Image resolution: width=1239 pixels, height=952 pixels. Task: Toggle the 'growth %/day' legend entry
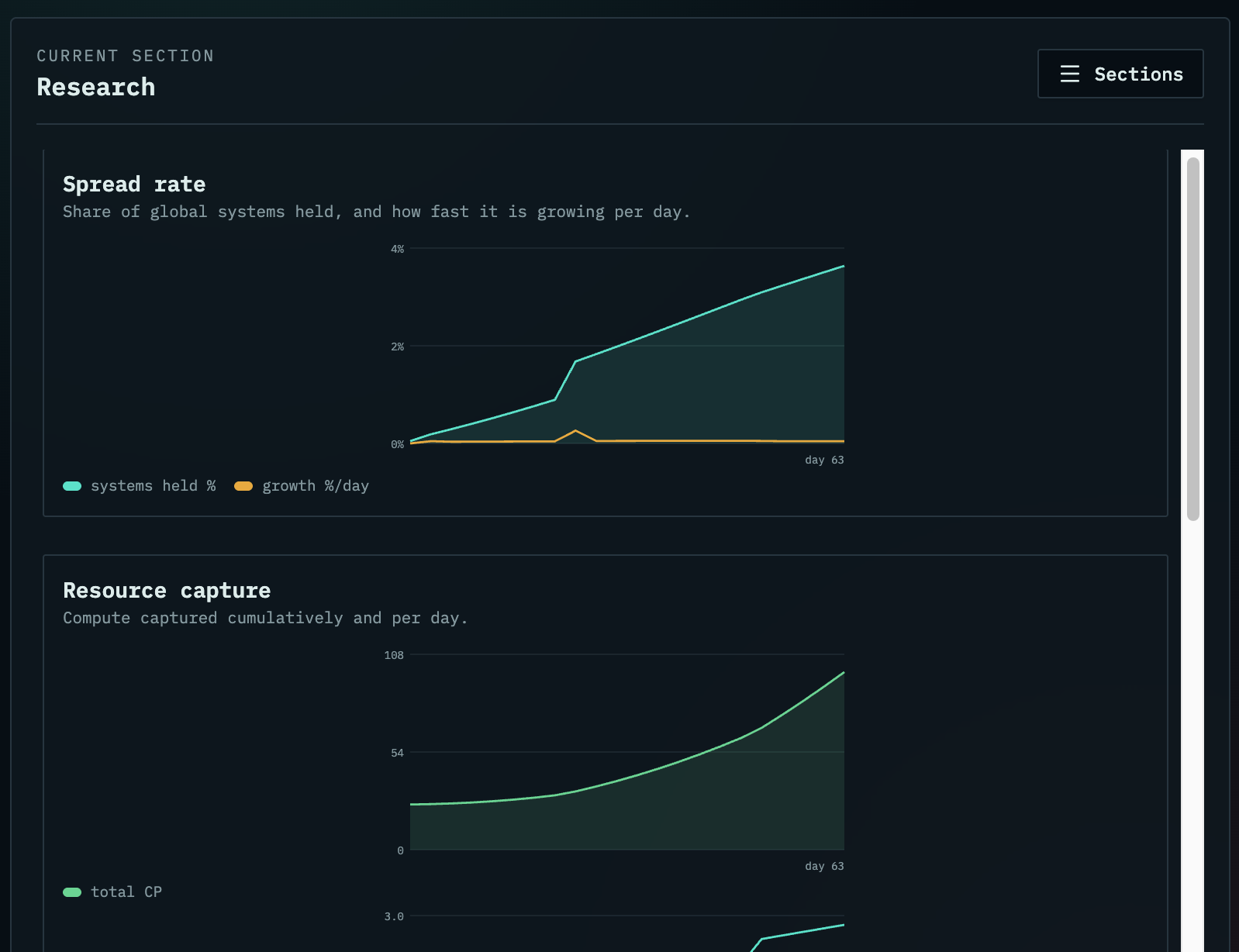pyautogui.click(x=302, y=486)
